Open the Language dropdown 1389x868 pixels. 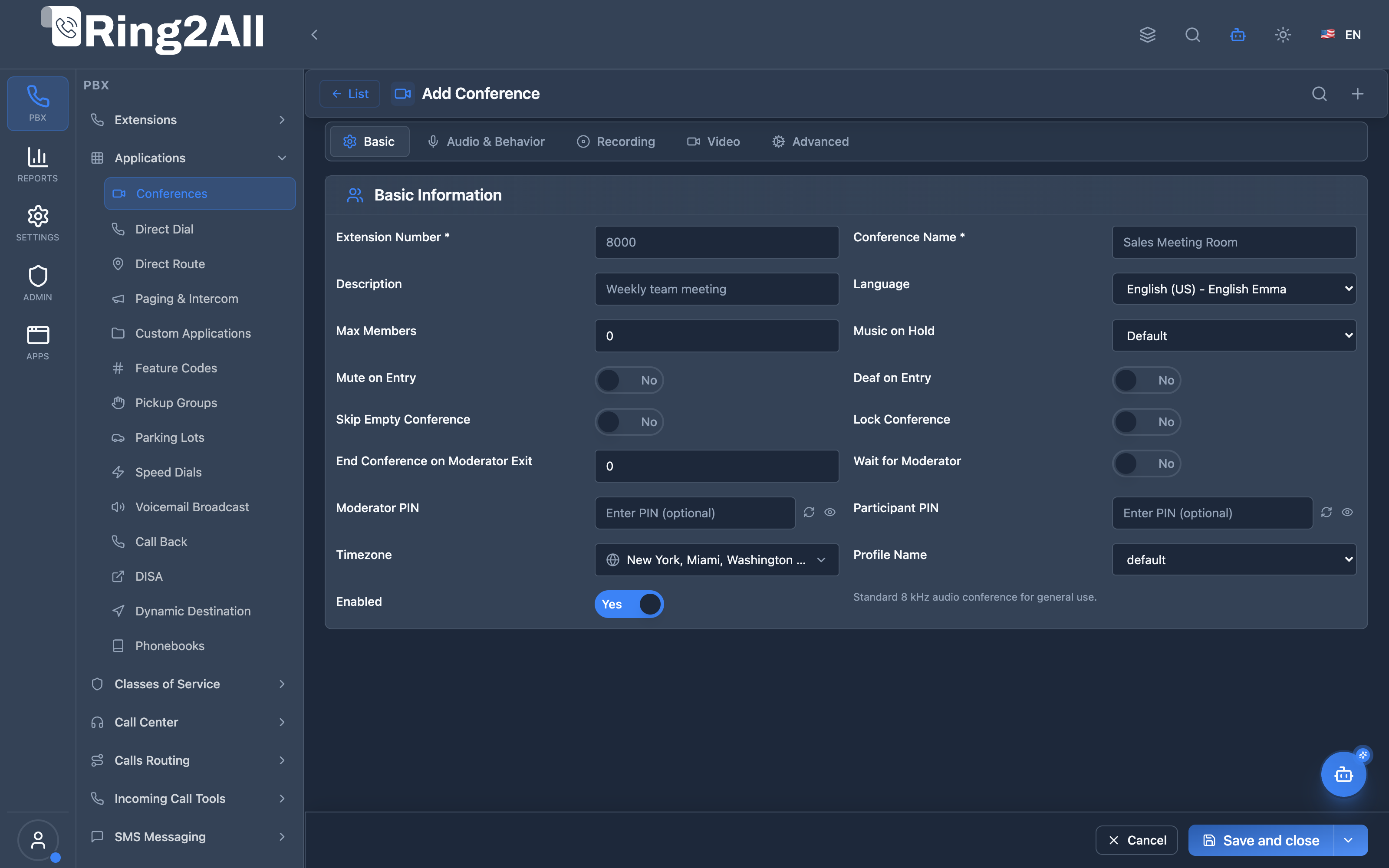click(1234, 289)
